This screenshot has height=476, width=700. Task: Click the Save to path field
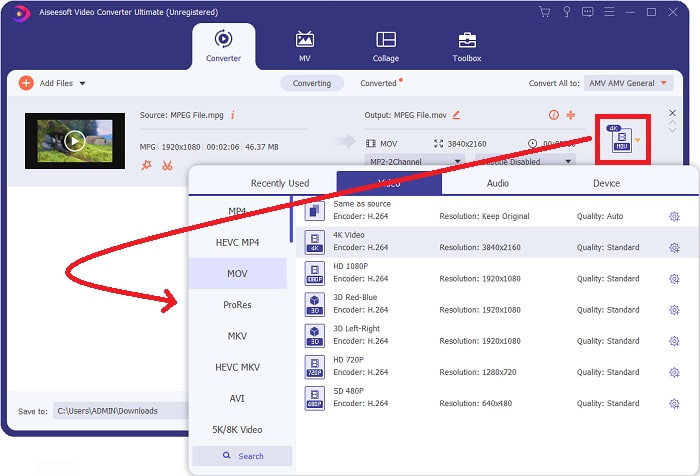(121, 411)
